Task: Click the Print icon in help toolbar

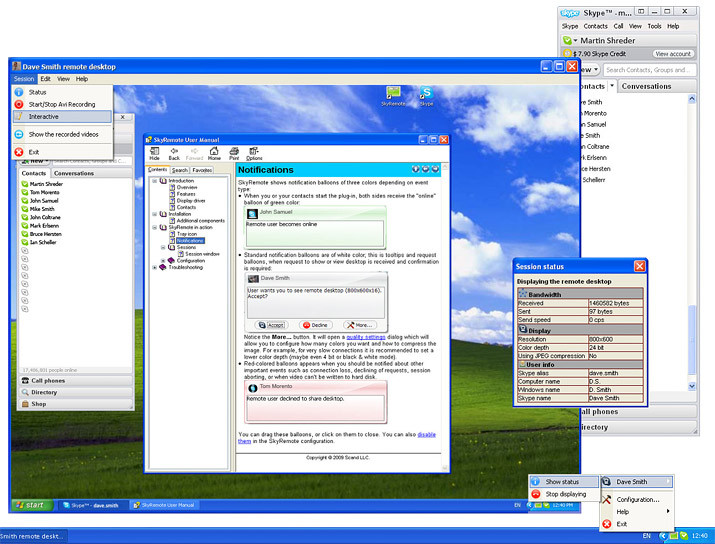Action: click(x=234, y=154)
